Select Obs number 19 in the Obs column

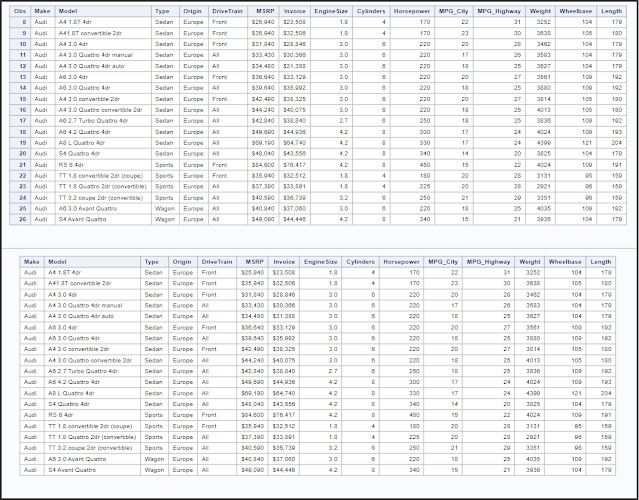23,143
